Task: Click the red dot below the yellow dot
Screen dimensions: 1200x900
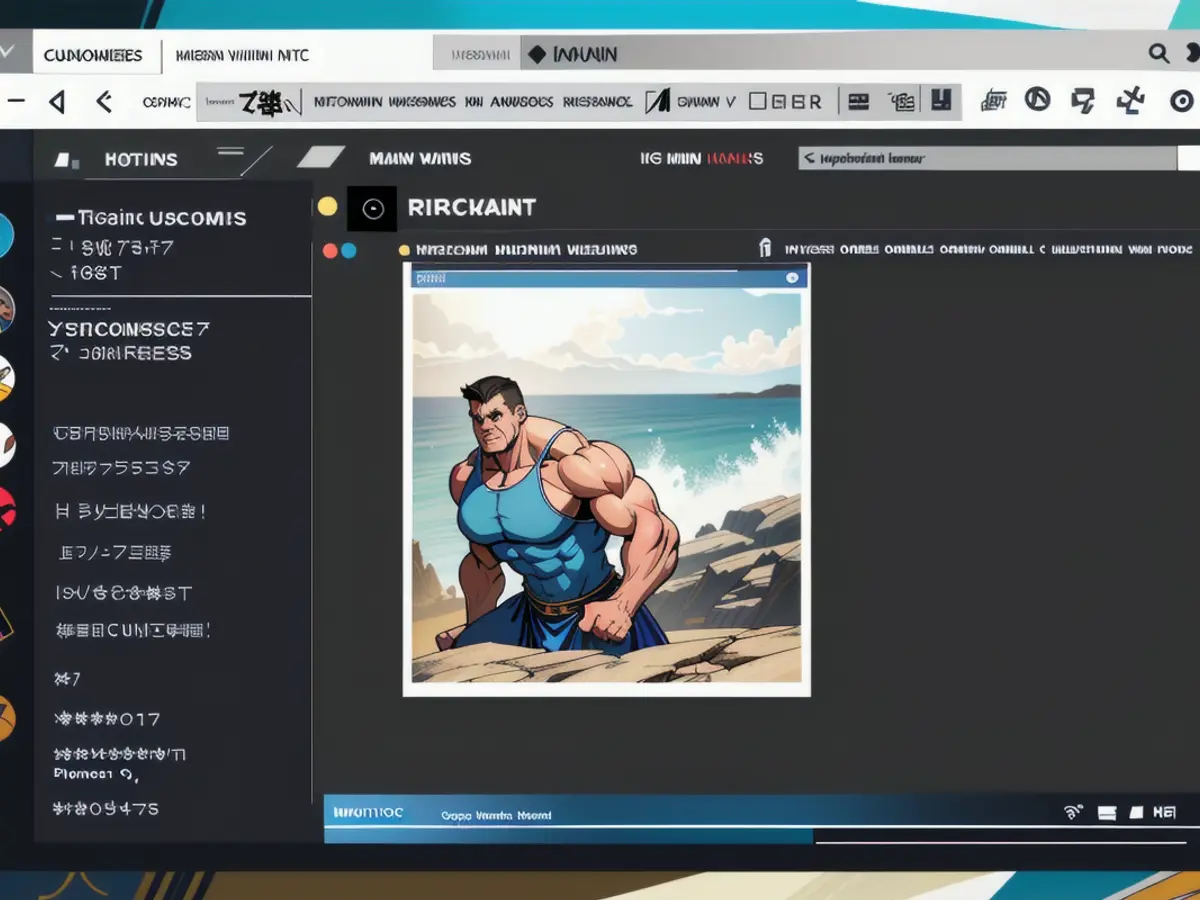Action: coord(330,250)
